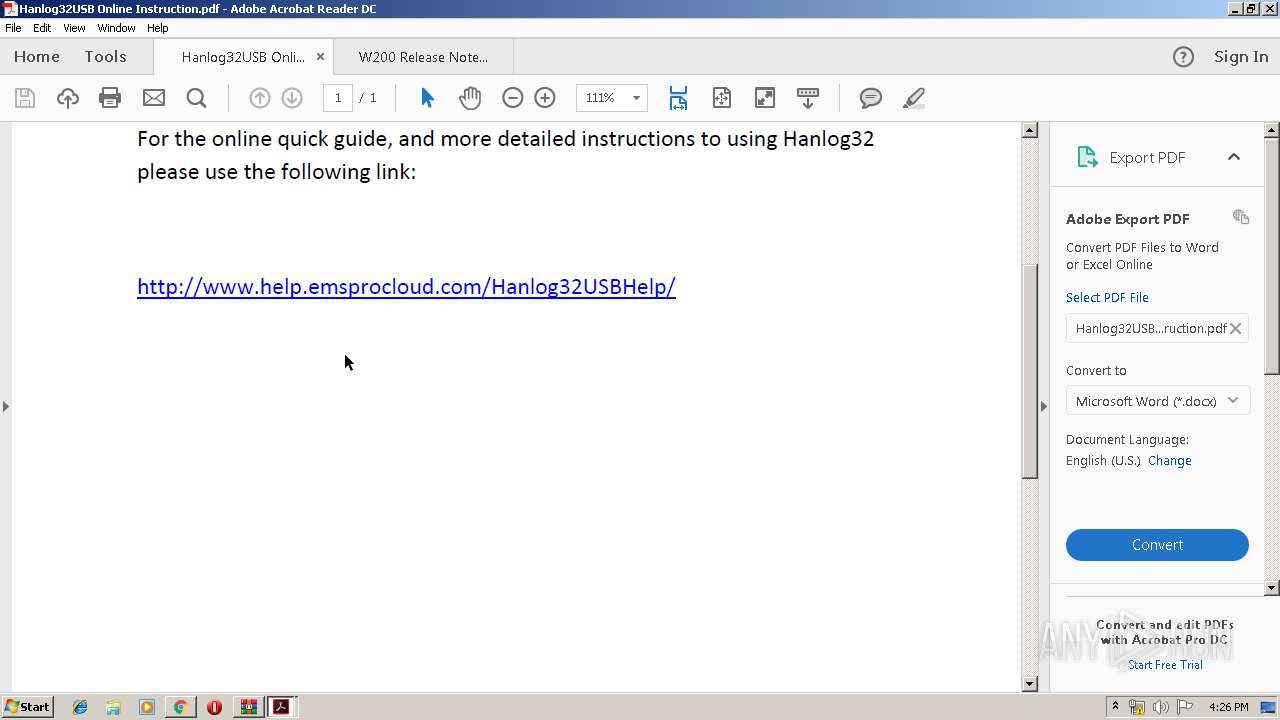This screenshot has width=1280, height=720.
Task: Click the taskbar clock 4:26 PM
Action: click(x=1228, y=707)
